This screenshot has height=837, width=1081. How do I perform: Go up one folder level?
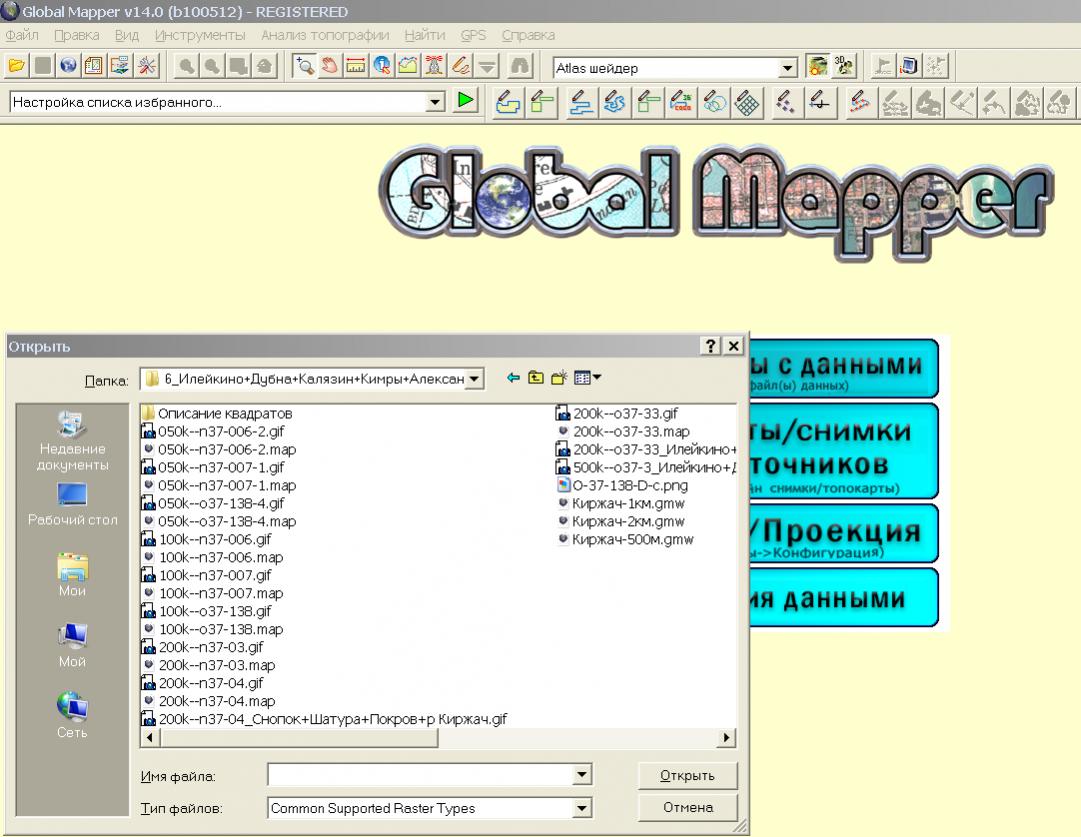click(536, 378)
